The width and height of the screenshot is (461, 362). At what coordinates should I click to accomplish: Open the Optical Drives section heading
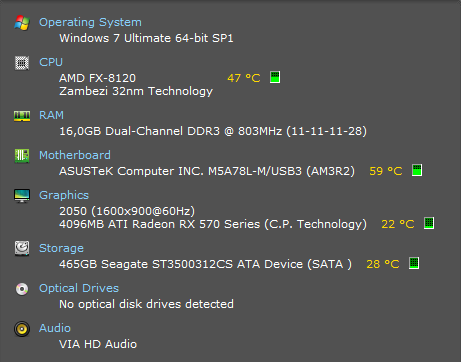[x=79, y=288]
